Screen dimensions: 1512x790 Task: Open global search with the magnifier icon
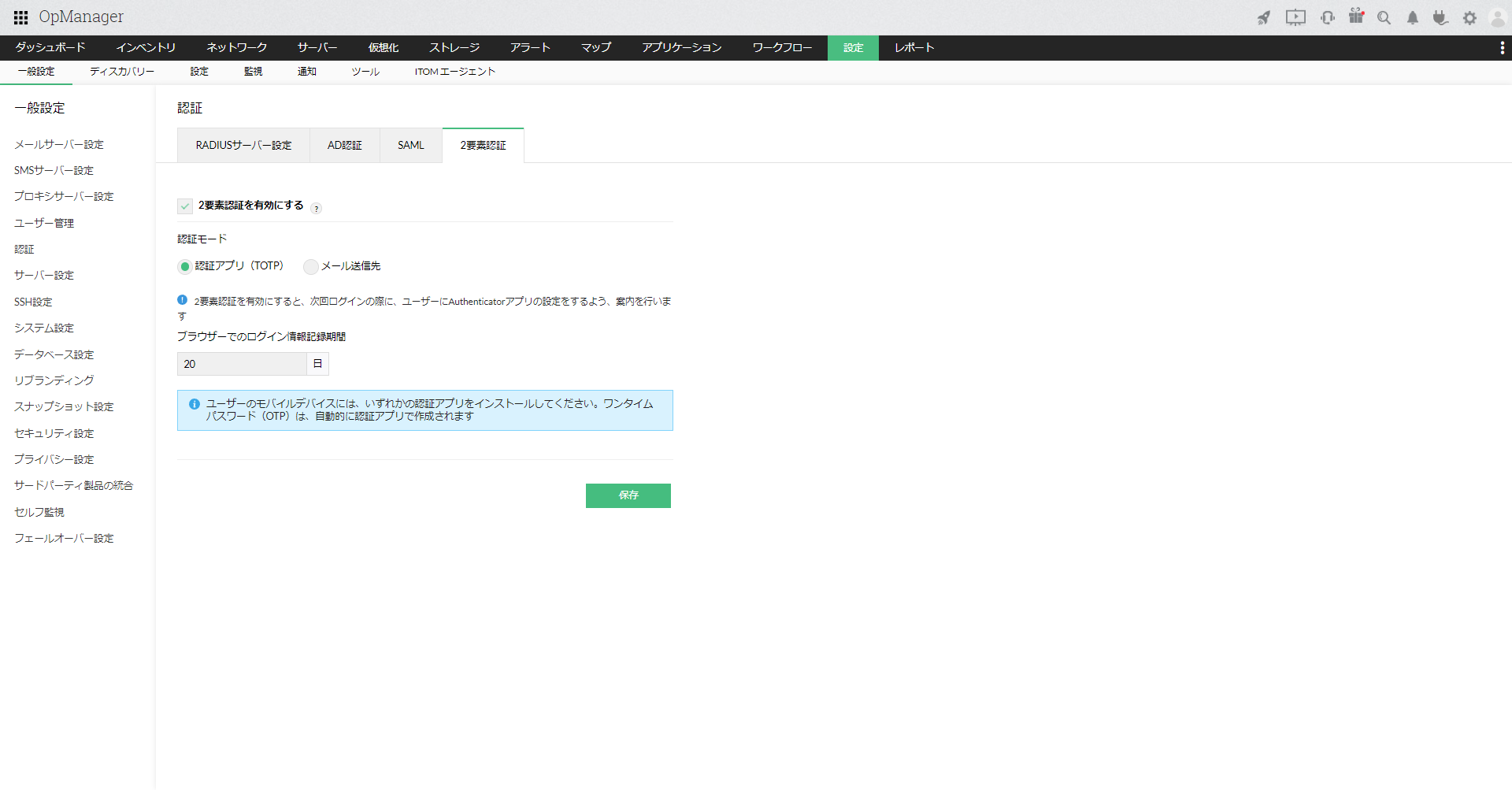(1384, 17)
